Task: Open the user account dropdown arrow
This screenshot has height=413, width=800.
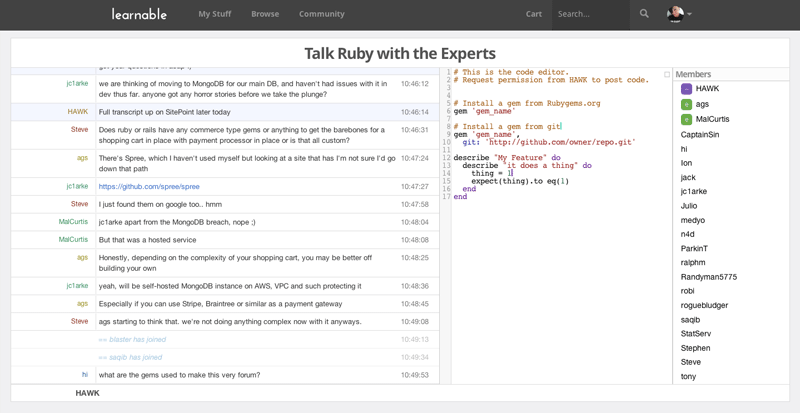Action: pyautogui.click(x=690, y=15)
